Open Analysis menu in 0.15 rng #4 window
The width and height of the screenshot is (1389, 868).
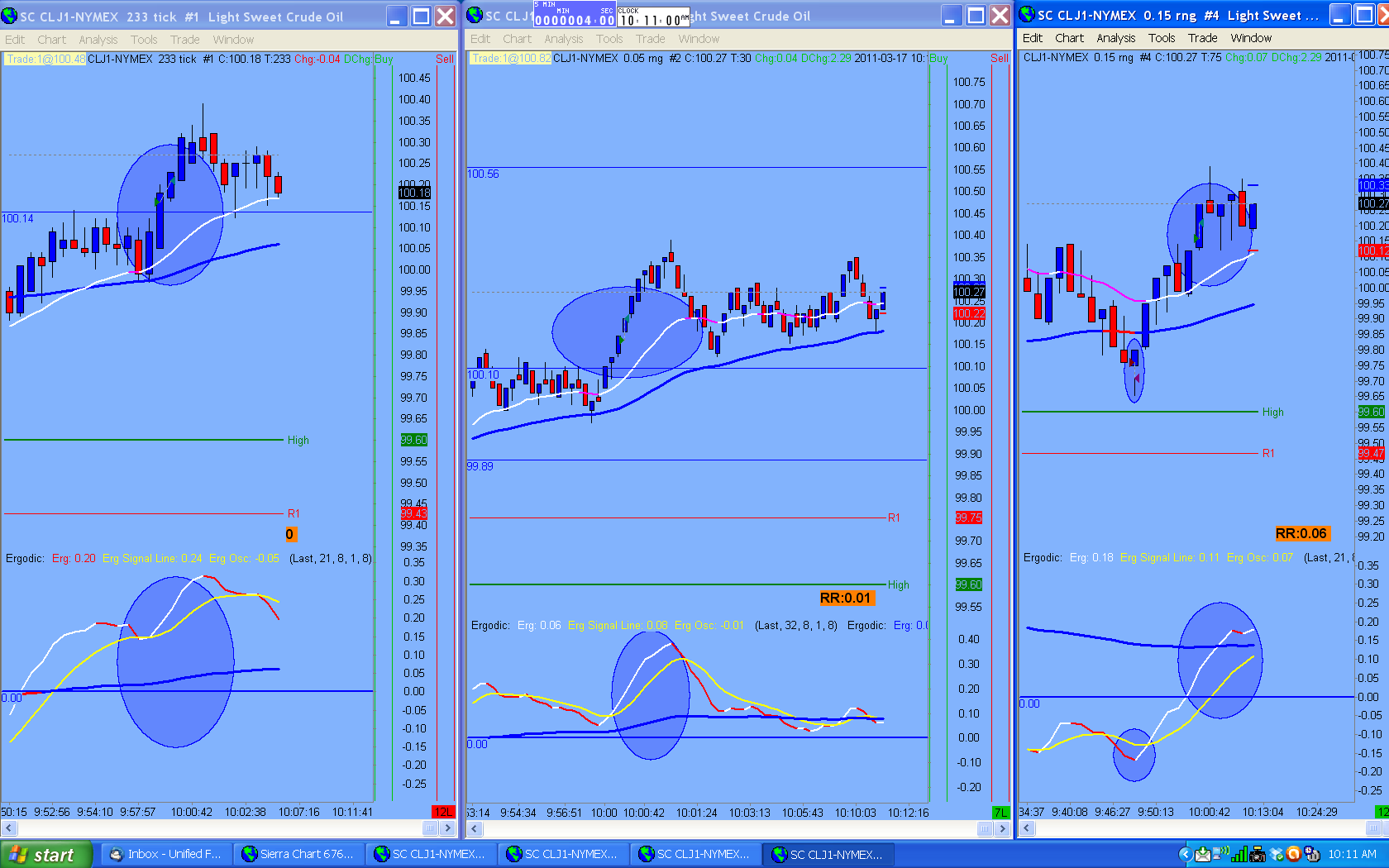click(1116, 38)
